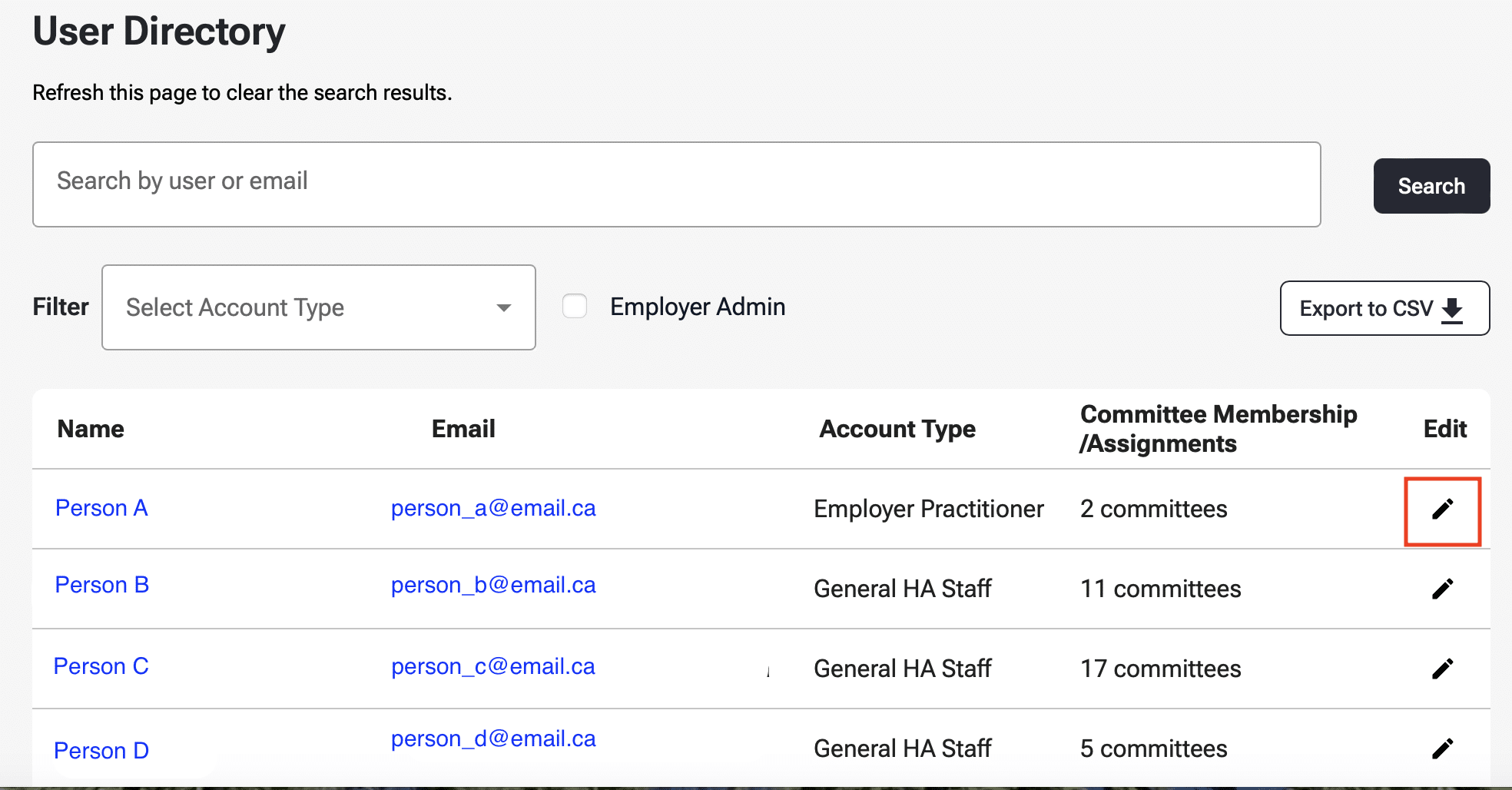The width and height of the screenshot is (1512, 790).
Task: Click Person B's General HA Staff cell
Action: click(903, 589)
